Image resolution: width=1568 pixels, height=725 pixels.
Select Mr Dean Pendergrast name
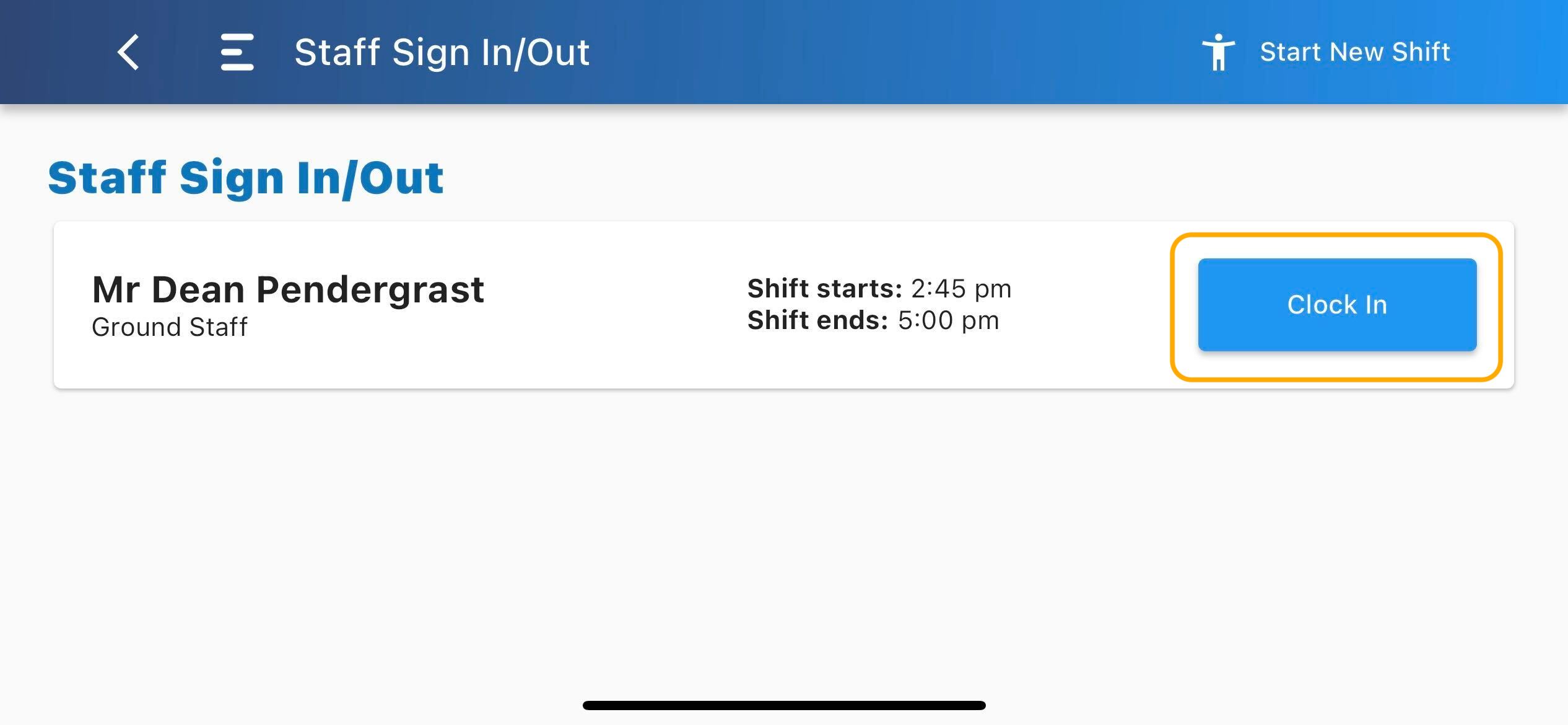coord(287,289)
